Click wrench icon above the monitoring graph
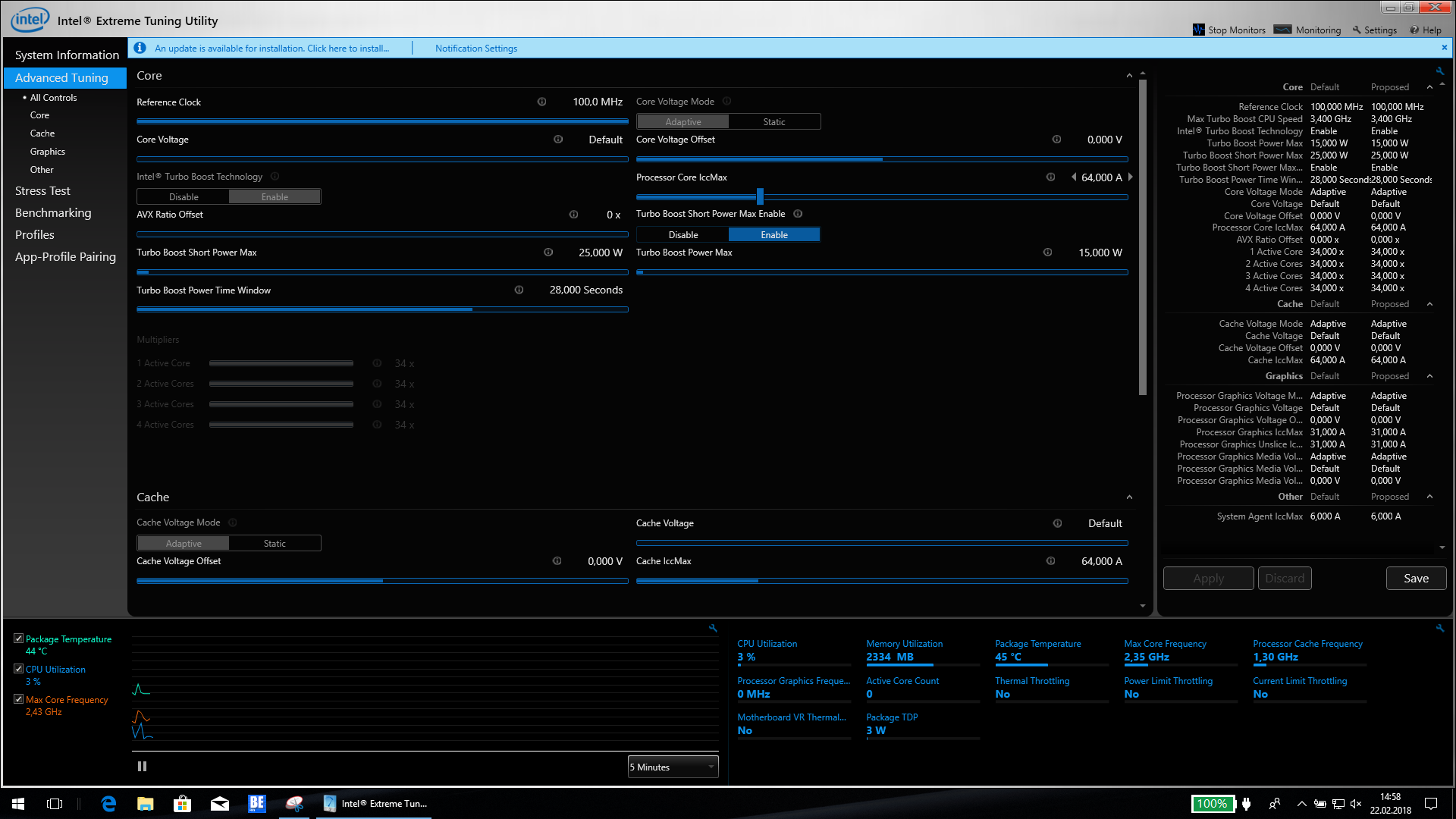Screen dimensions: 1456x819 (x=713, y=628)
